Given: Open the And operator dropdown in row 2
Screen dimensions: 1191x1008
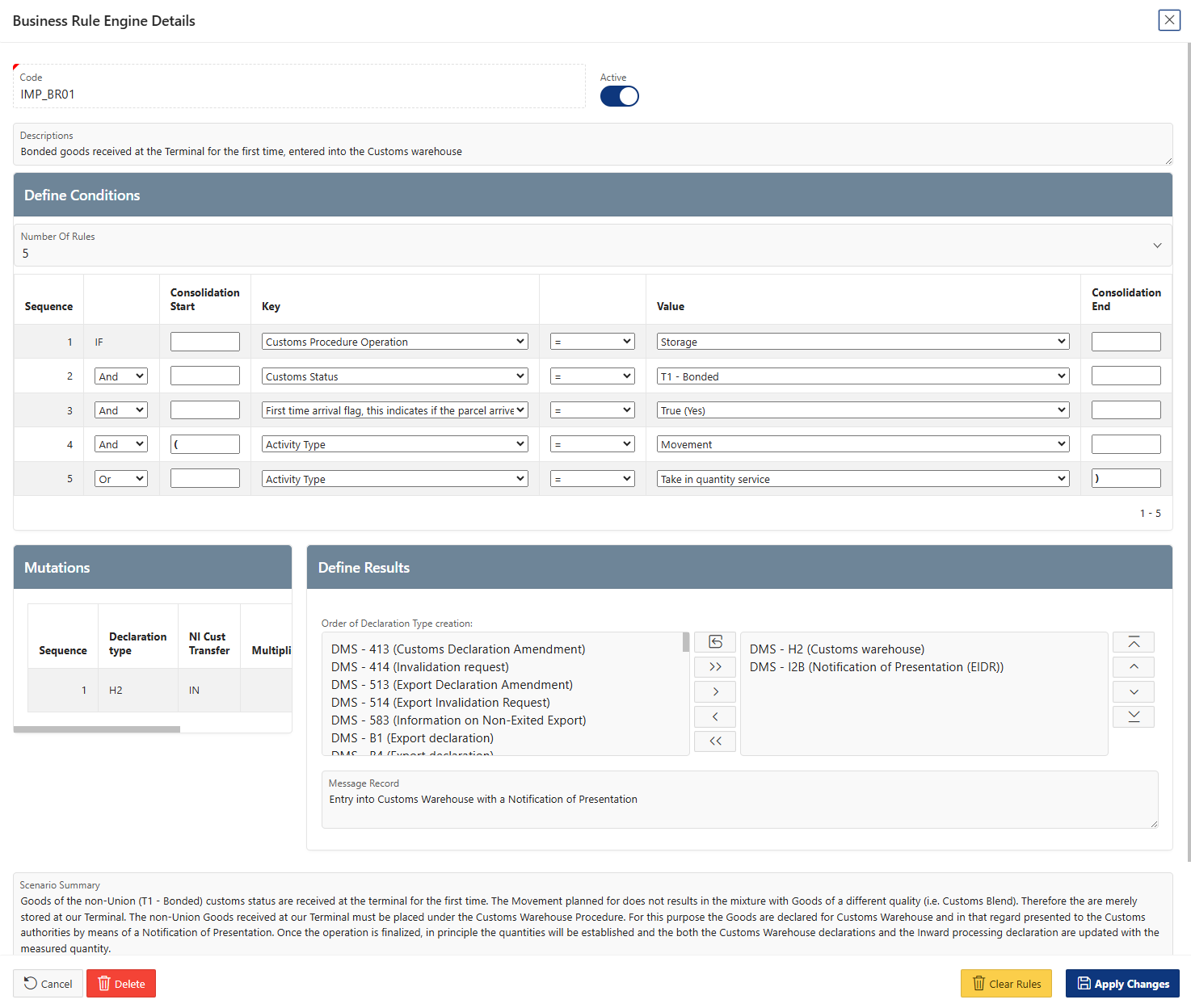Looking at the screenshot, I should coord(121,376).
